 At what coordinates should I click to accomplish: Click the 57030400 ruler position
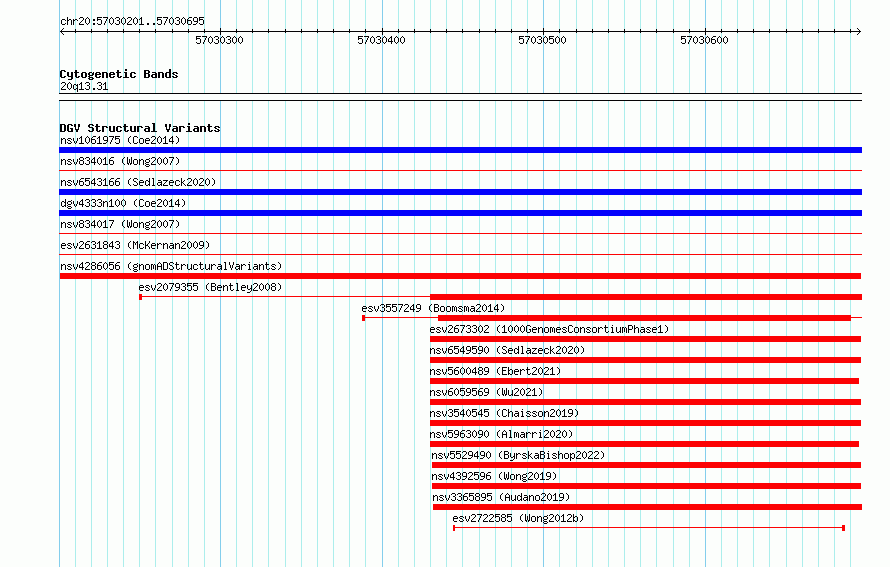click(381, 40)
